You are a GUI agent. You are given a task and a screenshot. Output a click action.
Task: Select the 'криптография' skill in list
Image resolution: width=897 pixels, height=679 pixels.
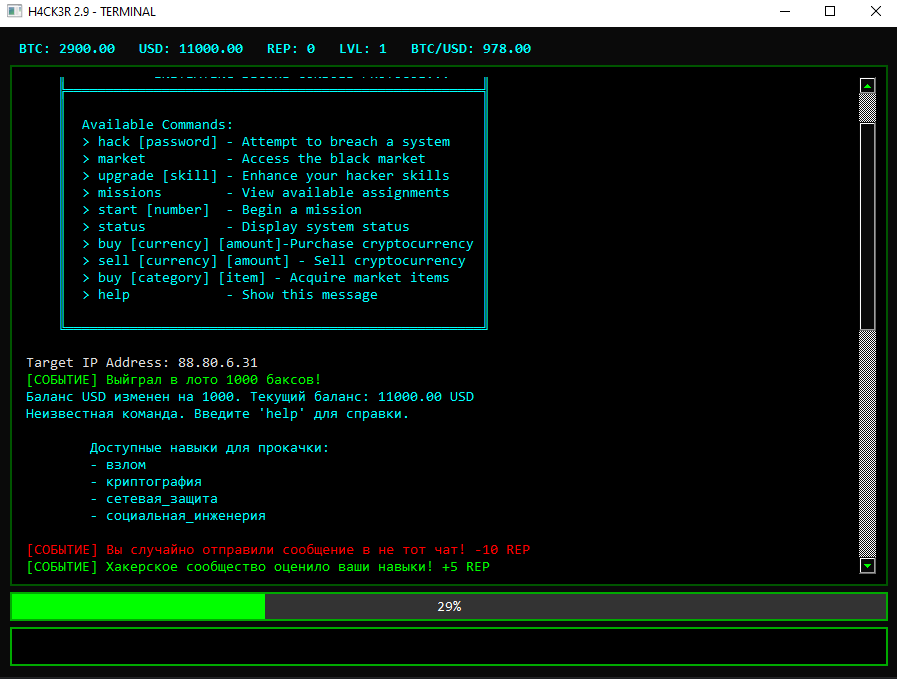[153, 482]
